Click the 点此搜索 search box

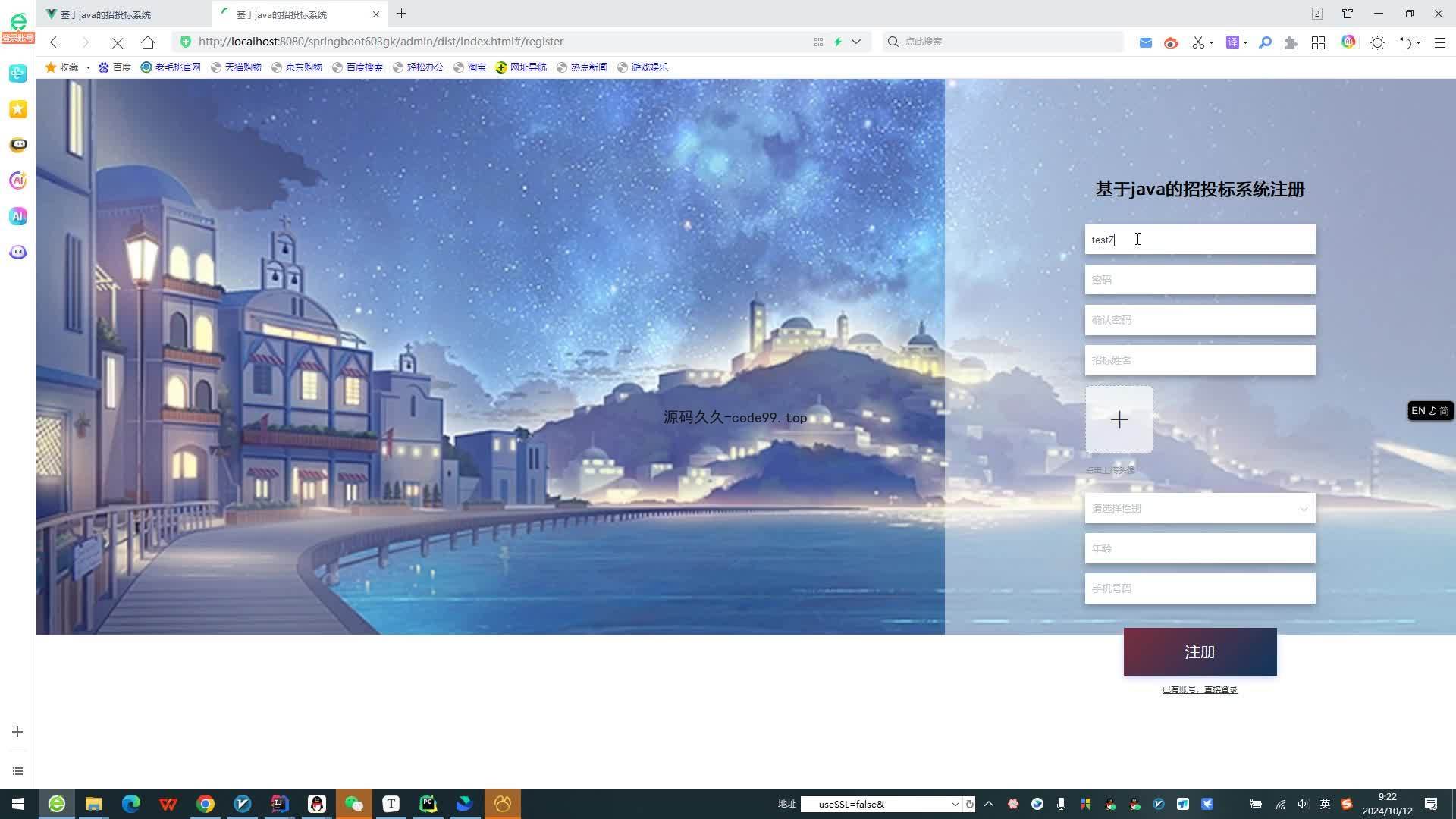click(1003, 42)
